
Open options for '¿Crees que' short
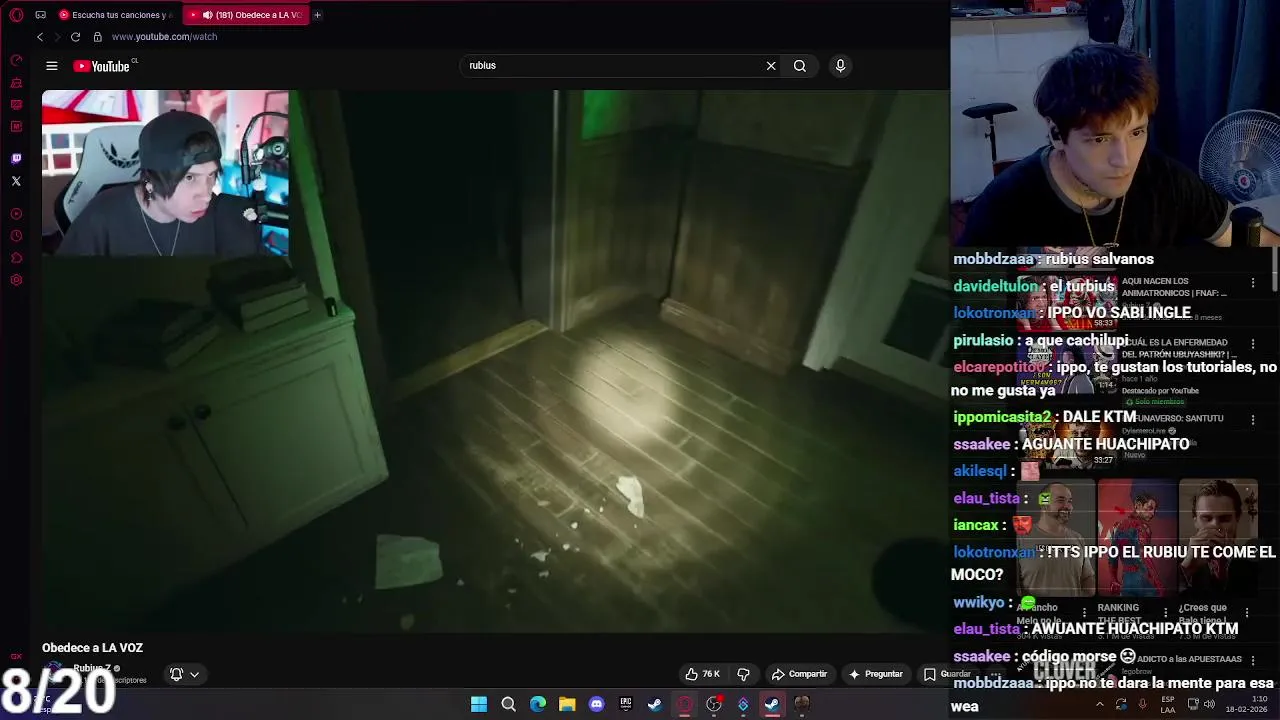(1247, 611)
